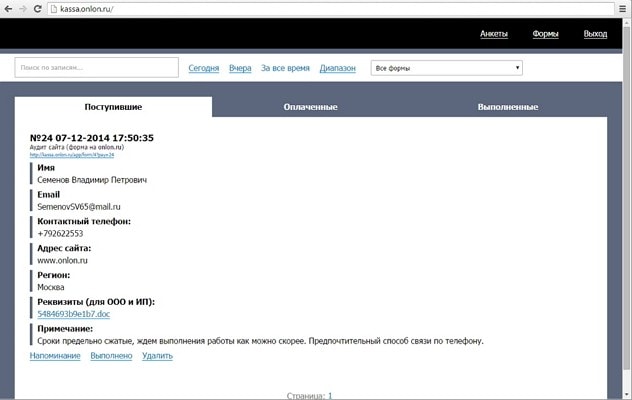The height and width of the screenshot is (400, 632).
Task: Click the Контактный телефон label
Action: [x=84, y=221]
